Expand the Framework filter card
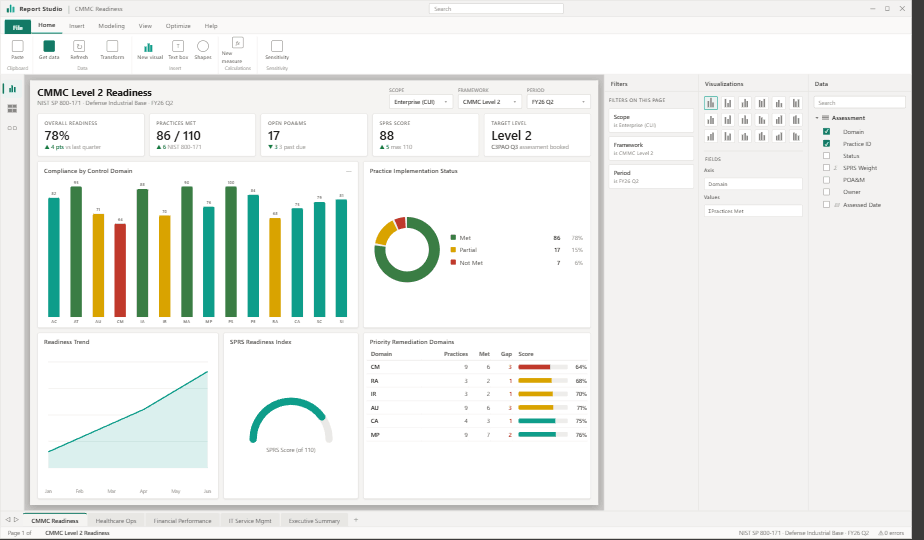Image resolution: width=924 pixels, height=540 pixels. coord(651,149)
